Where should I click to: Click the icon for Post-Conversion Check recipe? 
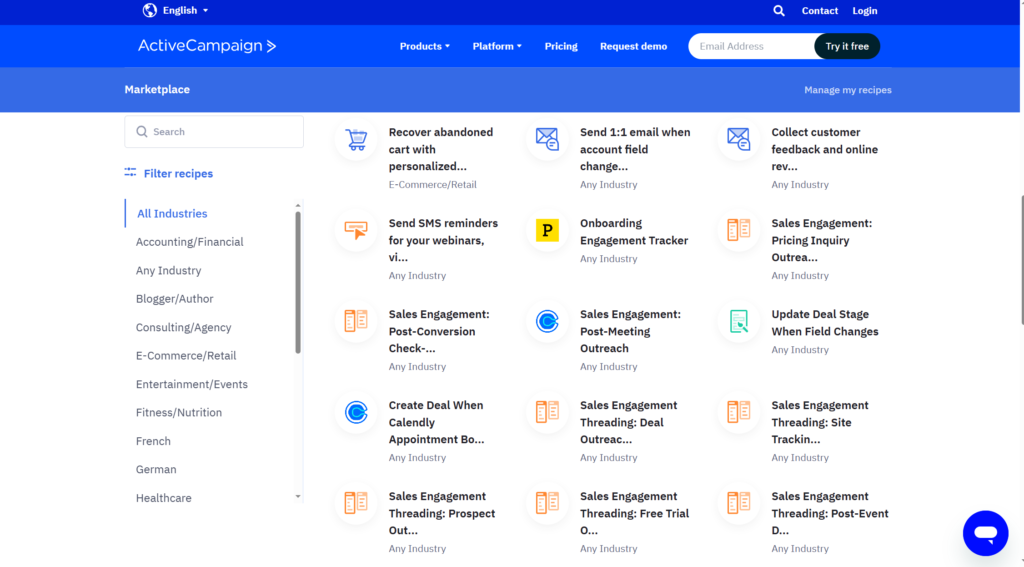tap(356, 321)
